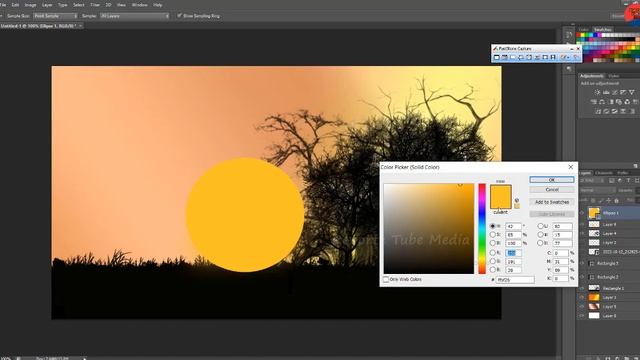The height and width of the screenshot is (360, 640).
Task: Click FastStone Capture active window icon
Action: pos(497,57)
